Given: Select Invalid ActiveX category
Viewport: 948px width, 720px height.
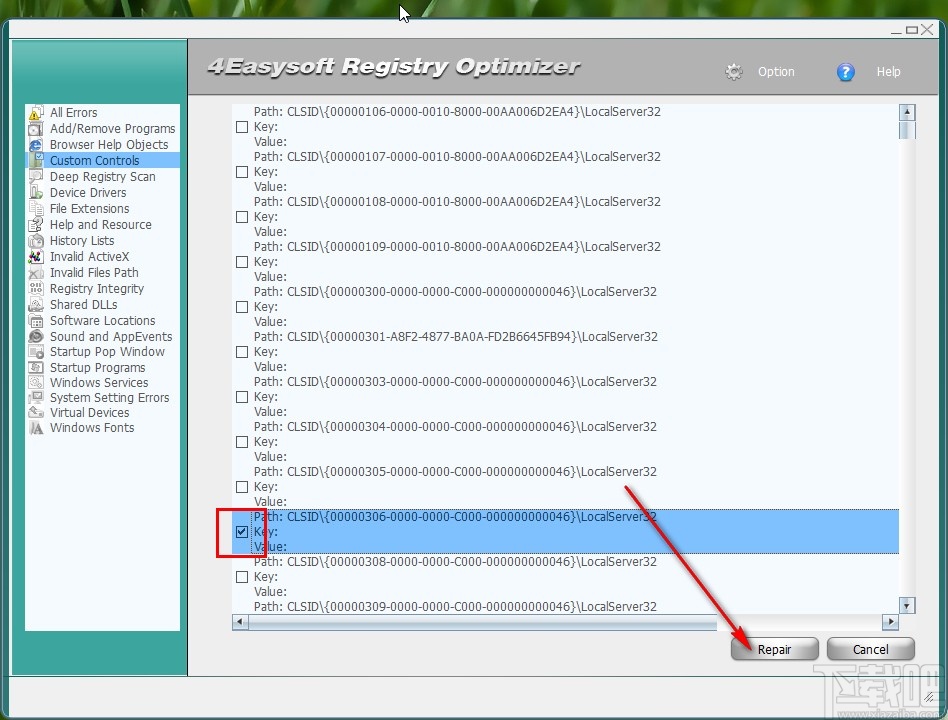Looking at the screenshot, I should click(89, 257).
